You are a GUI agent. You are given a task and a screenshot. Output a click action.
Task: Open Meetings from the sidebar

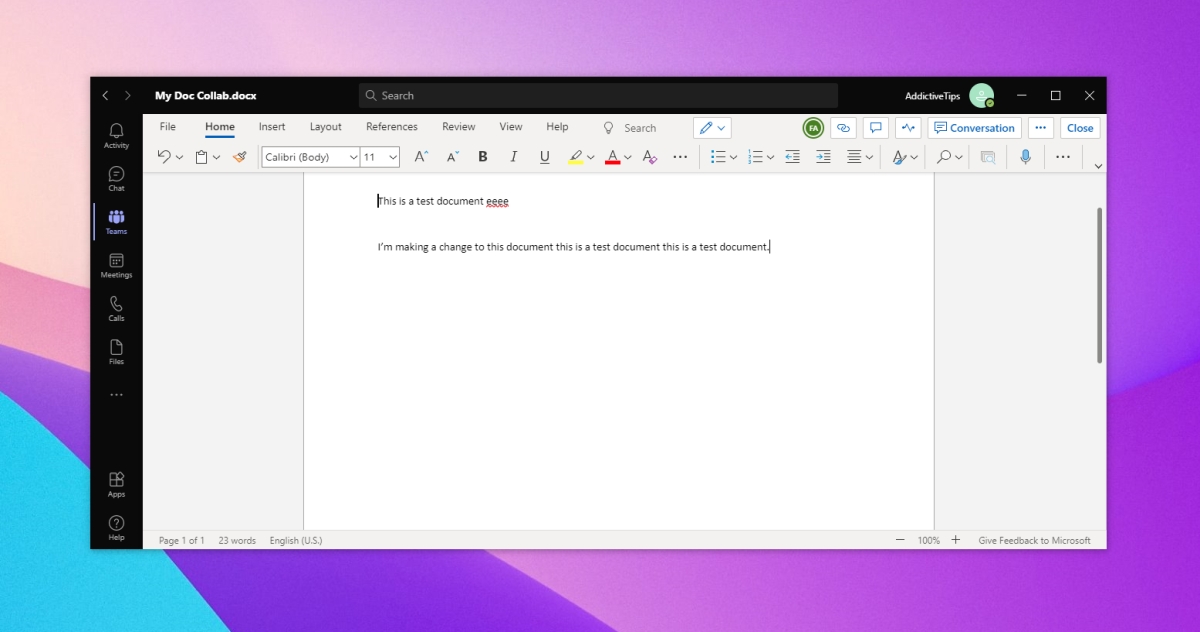(x=116, y=265)
